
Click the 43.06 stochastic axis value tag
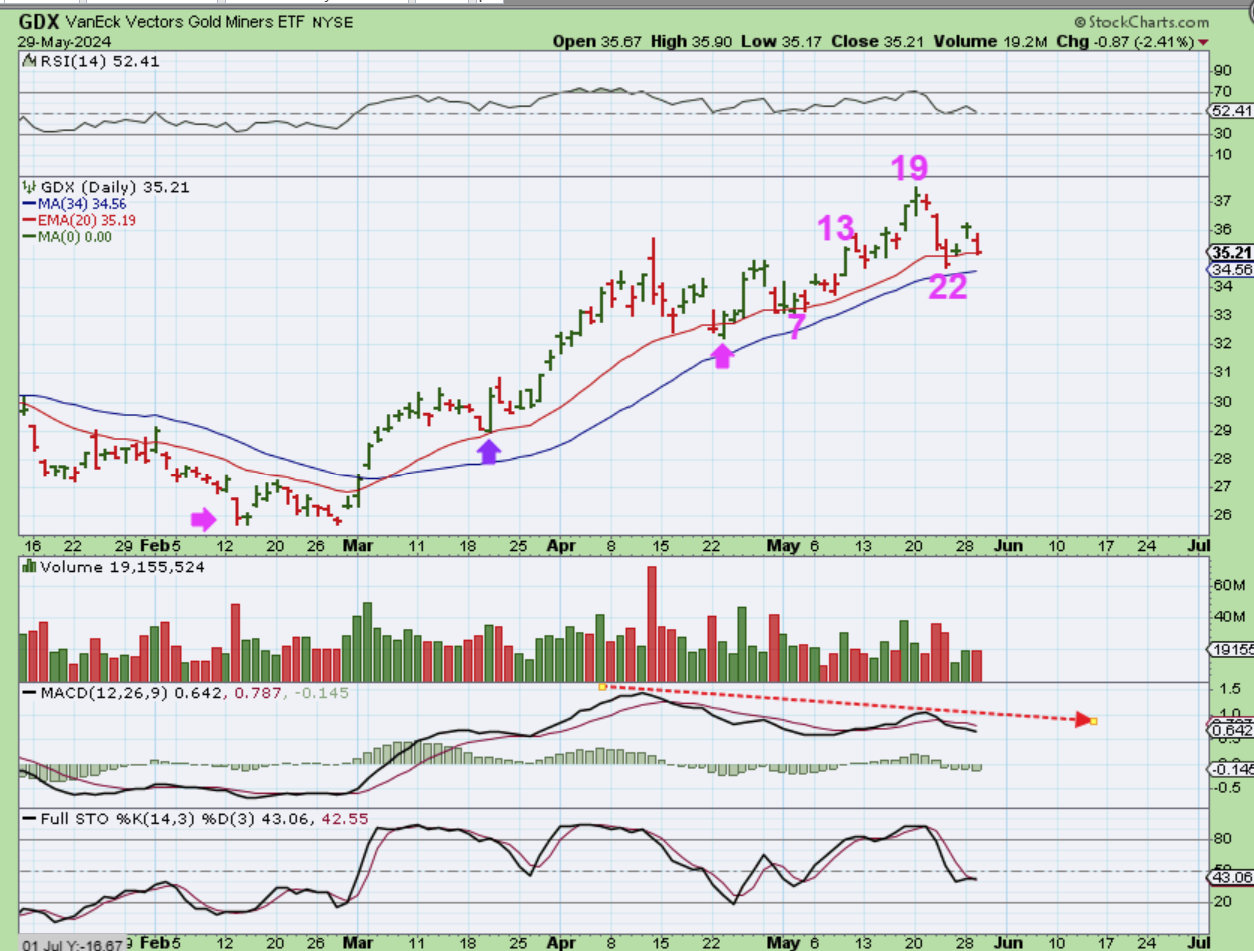[x=1230, y=876]
